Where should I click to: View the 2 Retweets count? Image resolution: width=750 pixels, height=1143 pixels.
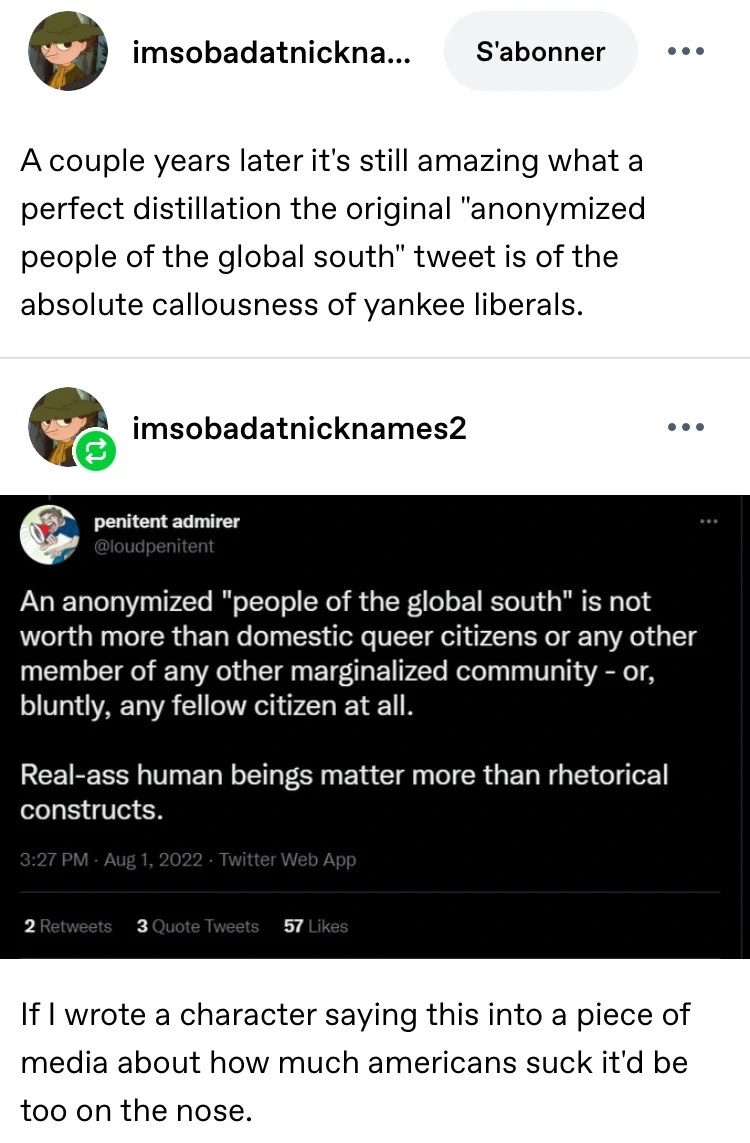pyautogui.click(x=68, y=926)
